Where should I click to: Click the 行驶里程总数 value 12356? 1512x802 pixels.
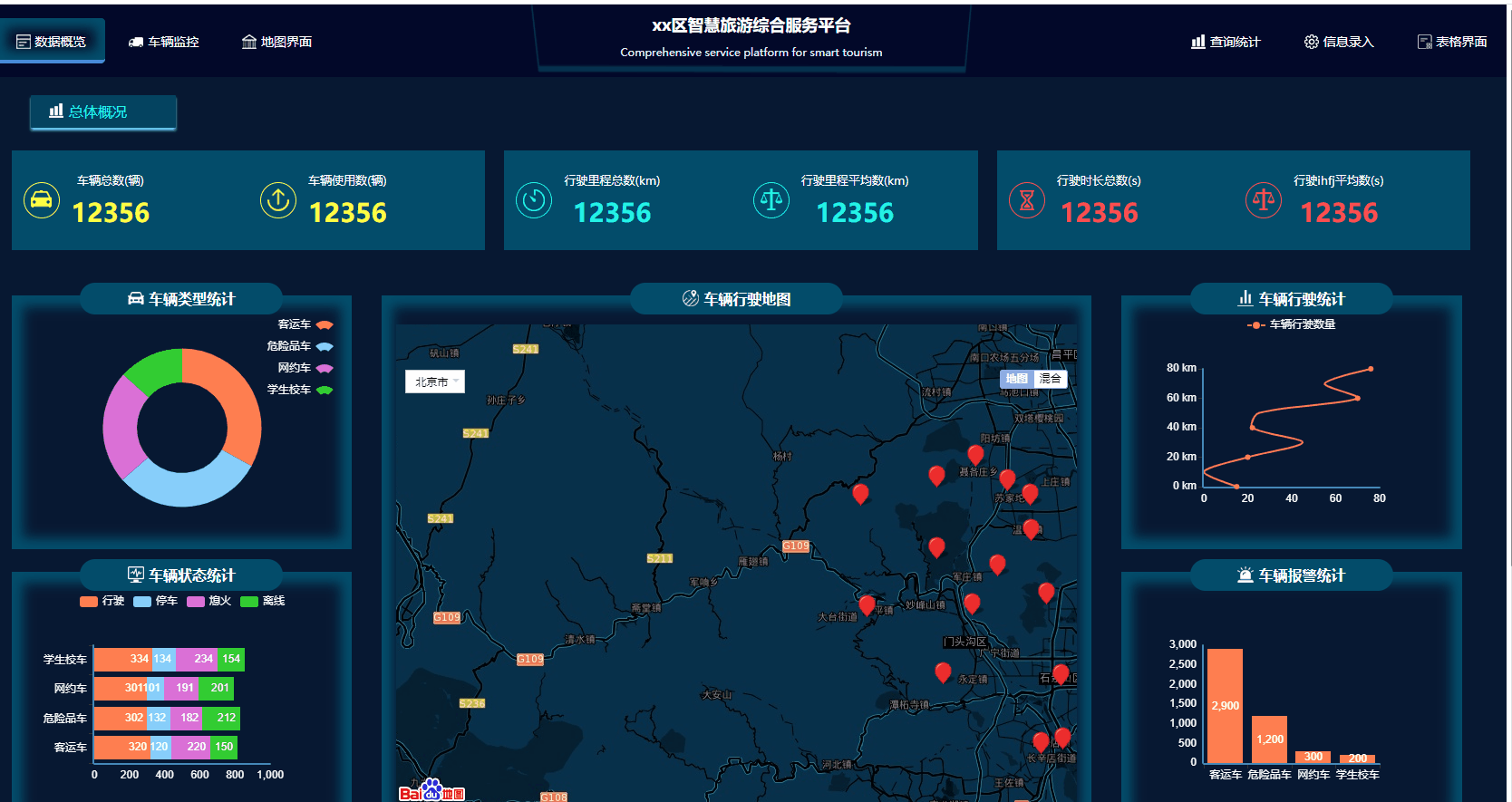pos(613,212)
